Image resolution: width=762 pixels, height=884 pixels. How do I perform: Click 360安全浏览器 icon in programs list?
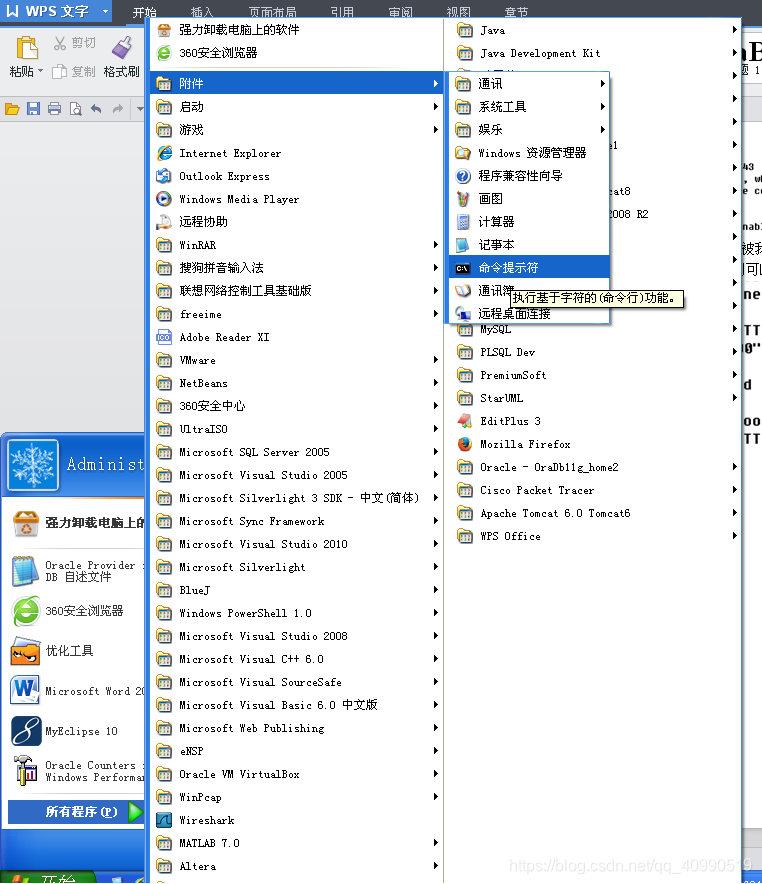[x=164, y=53]
